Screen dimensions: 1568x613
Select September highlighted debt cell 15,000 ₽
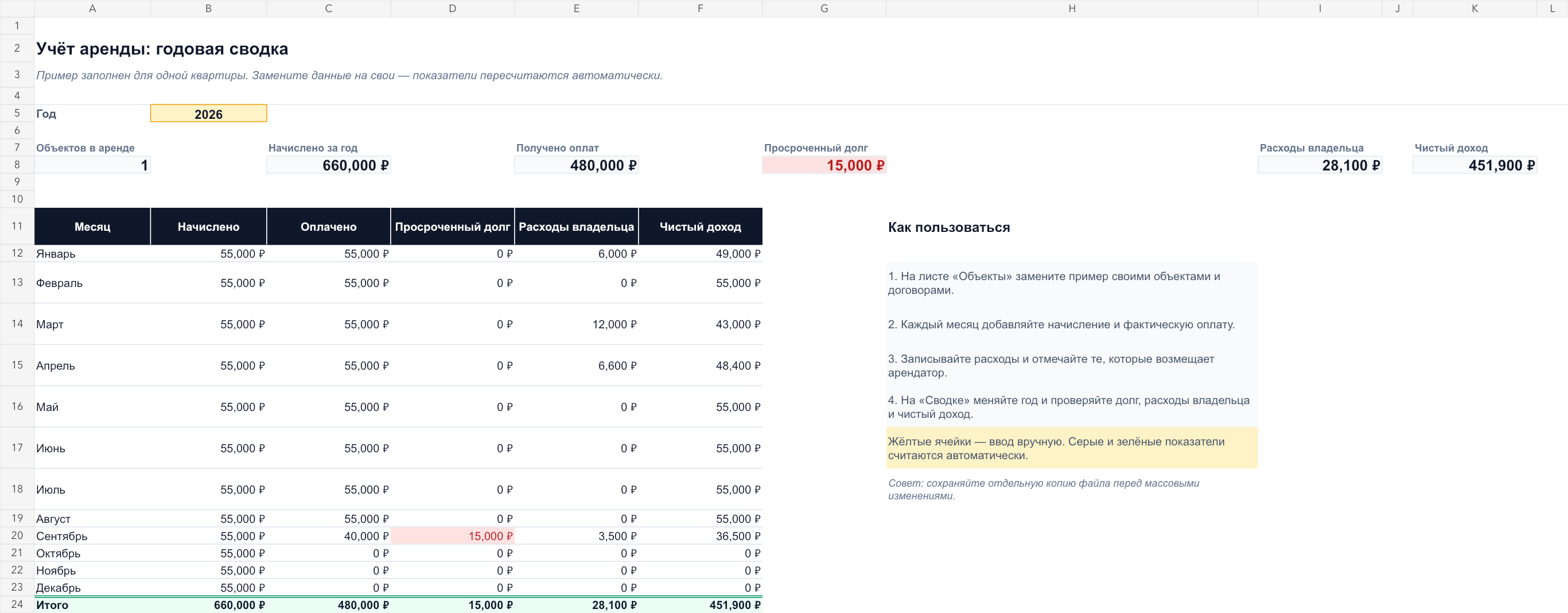452,536
